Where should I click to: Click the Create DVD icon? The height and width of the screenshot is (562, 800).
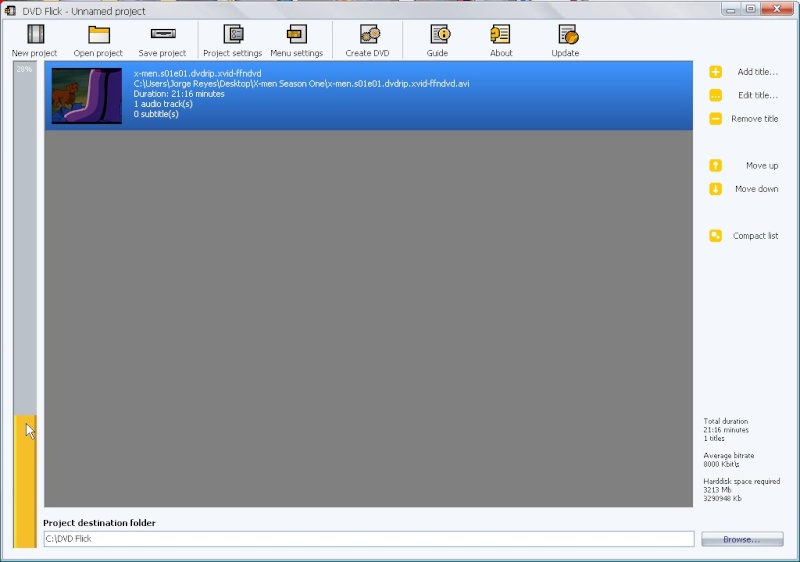pos(369,35)
